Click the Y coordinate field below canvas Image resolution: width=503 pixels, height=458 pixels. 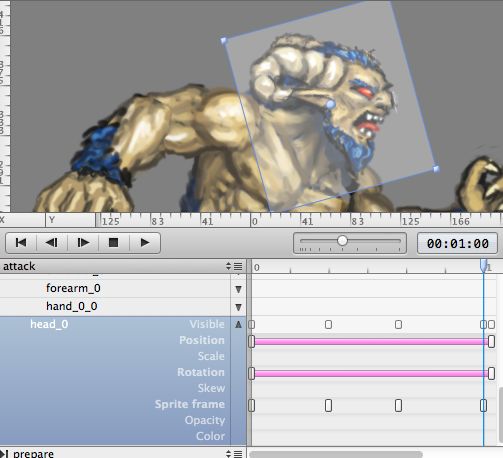click(x=70, y=220)
